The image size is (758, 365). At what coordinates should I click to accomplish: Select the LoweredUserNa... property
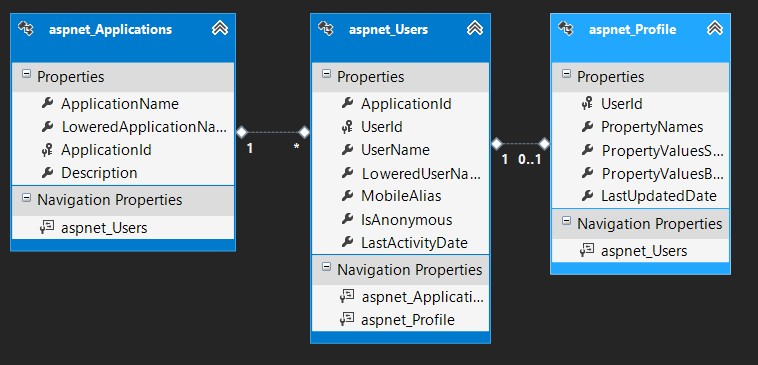tap(422, 174)
